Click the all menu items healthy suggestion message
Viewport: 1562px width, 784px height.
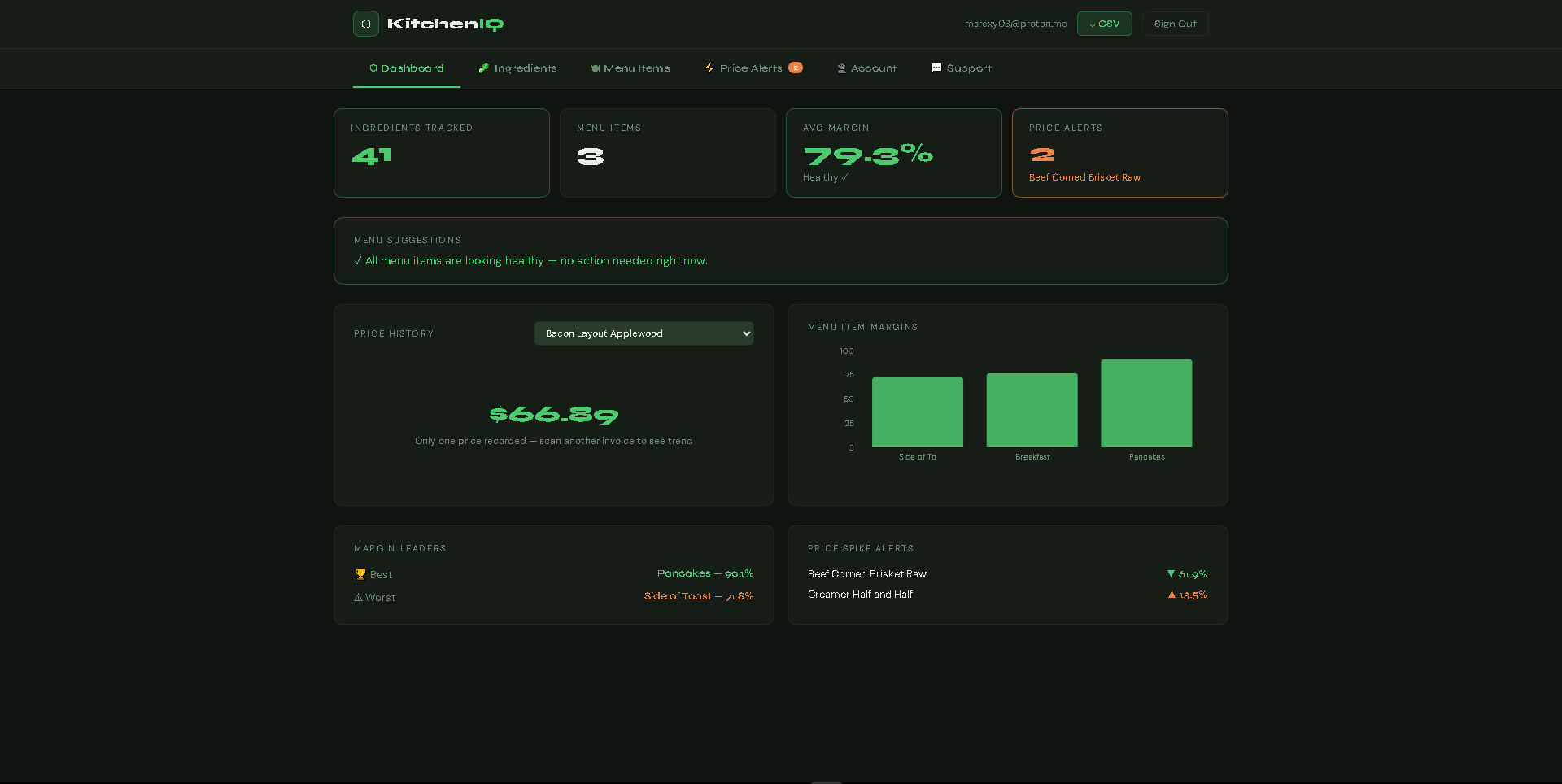(x=531, y=261)
